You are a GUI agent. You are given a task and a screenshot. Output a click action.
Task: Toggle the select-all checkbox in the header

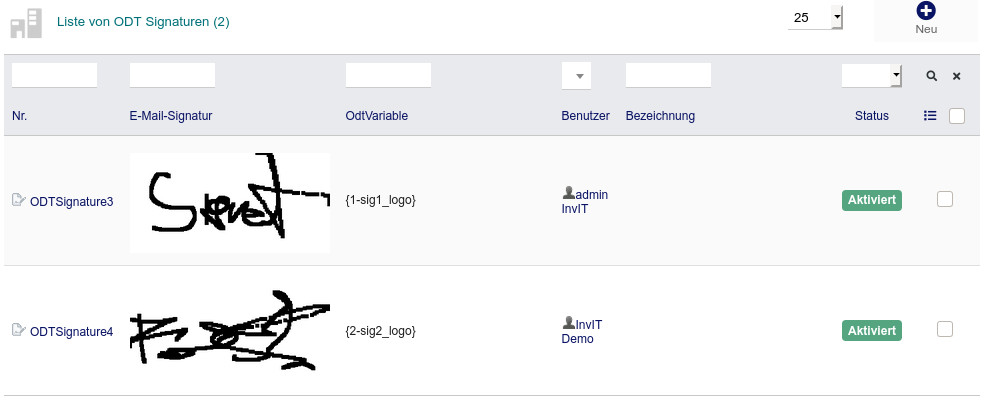(957, 116)
